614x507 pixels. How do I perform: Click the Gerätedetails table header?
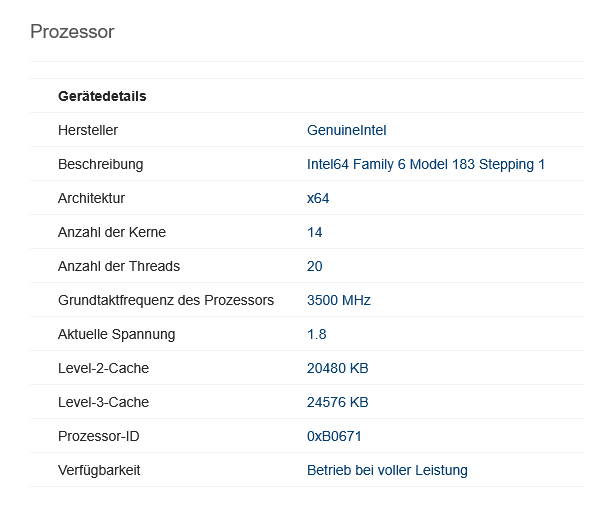coord(102,97)
